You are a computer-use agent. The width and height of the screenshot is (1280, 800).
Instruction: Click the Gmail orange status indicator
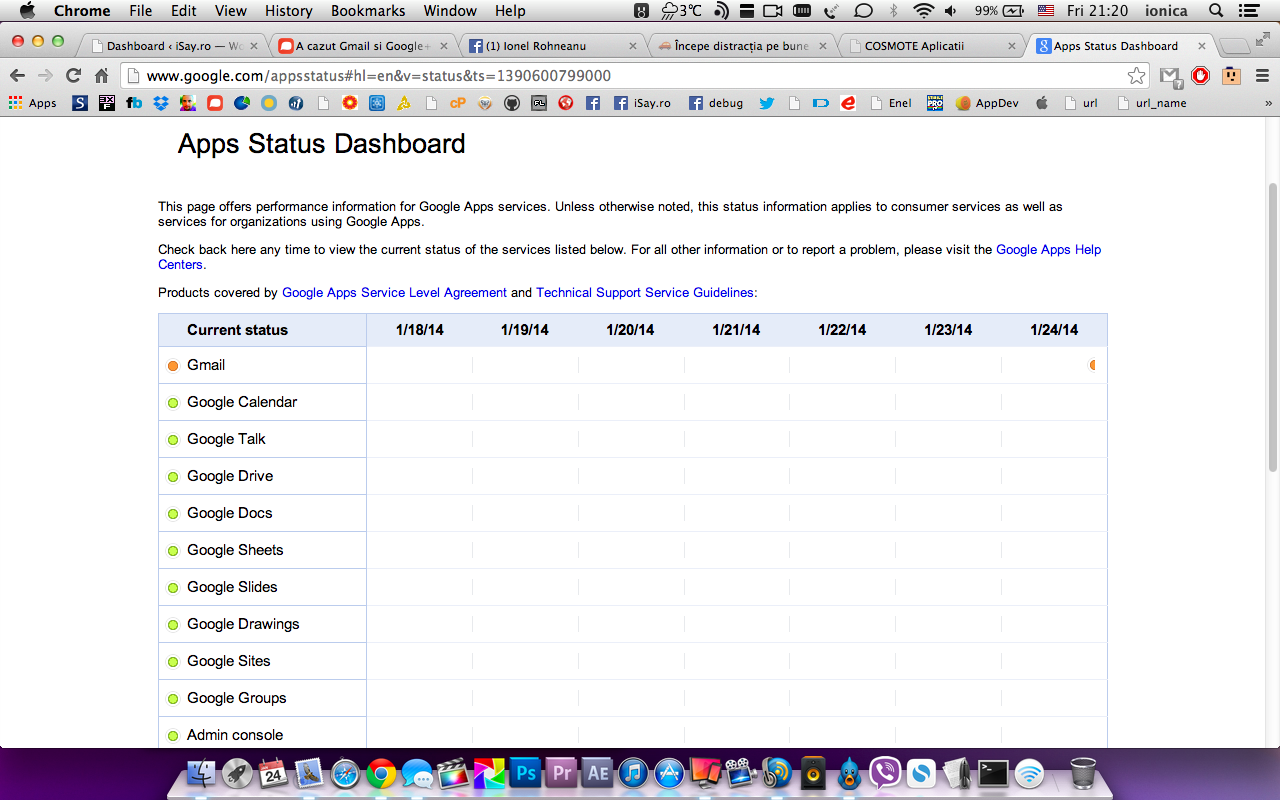click(173, 366)
